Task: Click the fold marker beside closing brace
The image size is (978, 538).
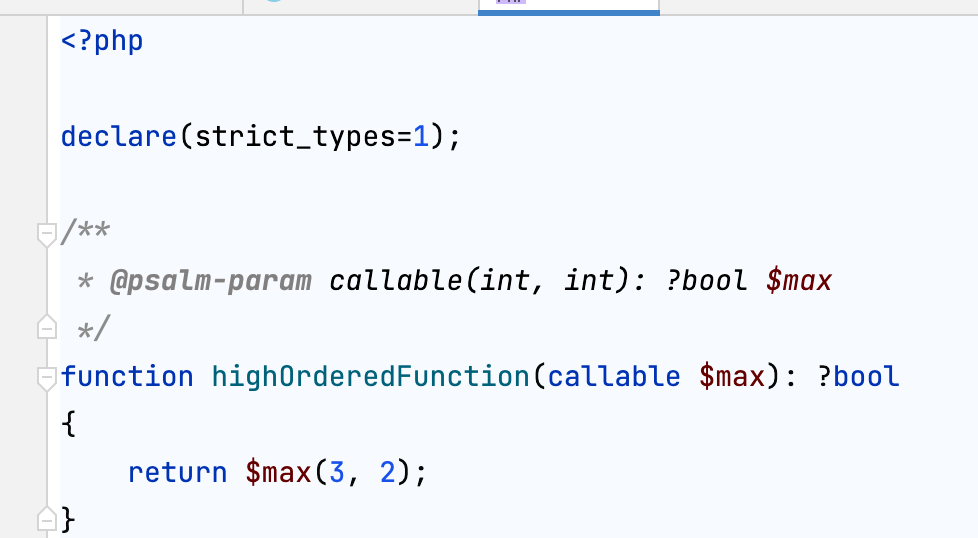Action: (46, 518)
